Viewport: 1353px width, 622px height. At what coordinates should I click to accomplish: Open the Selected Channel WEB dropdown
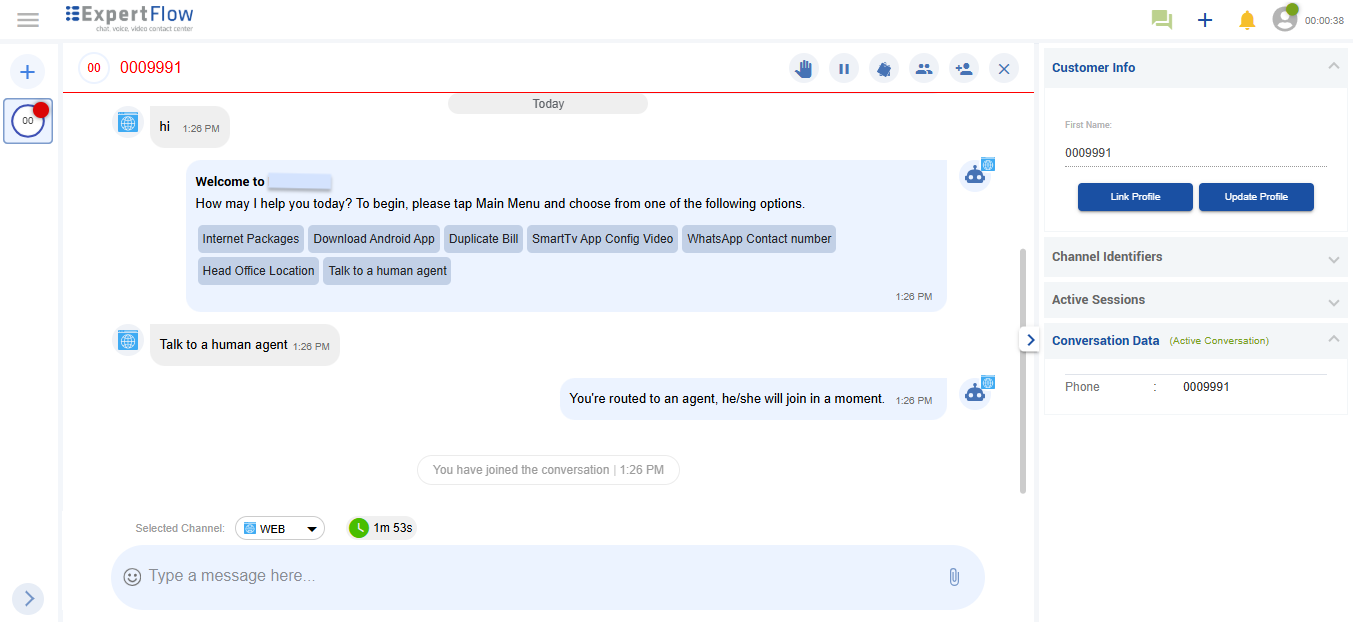(280, 527)
